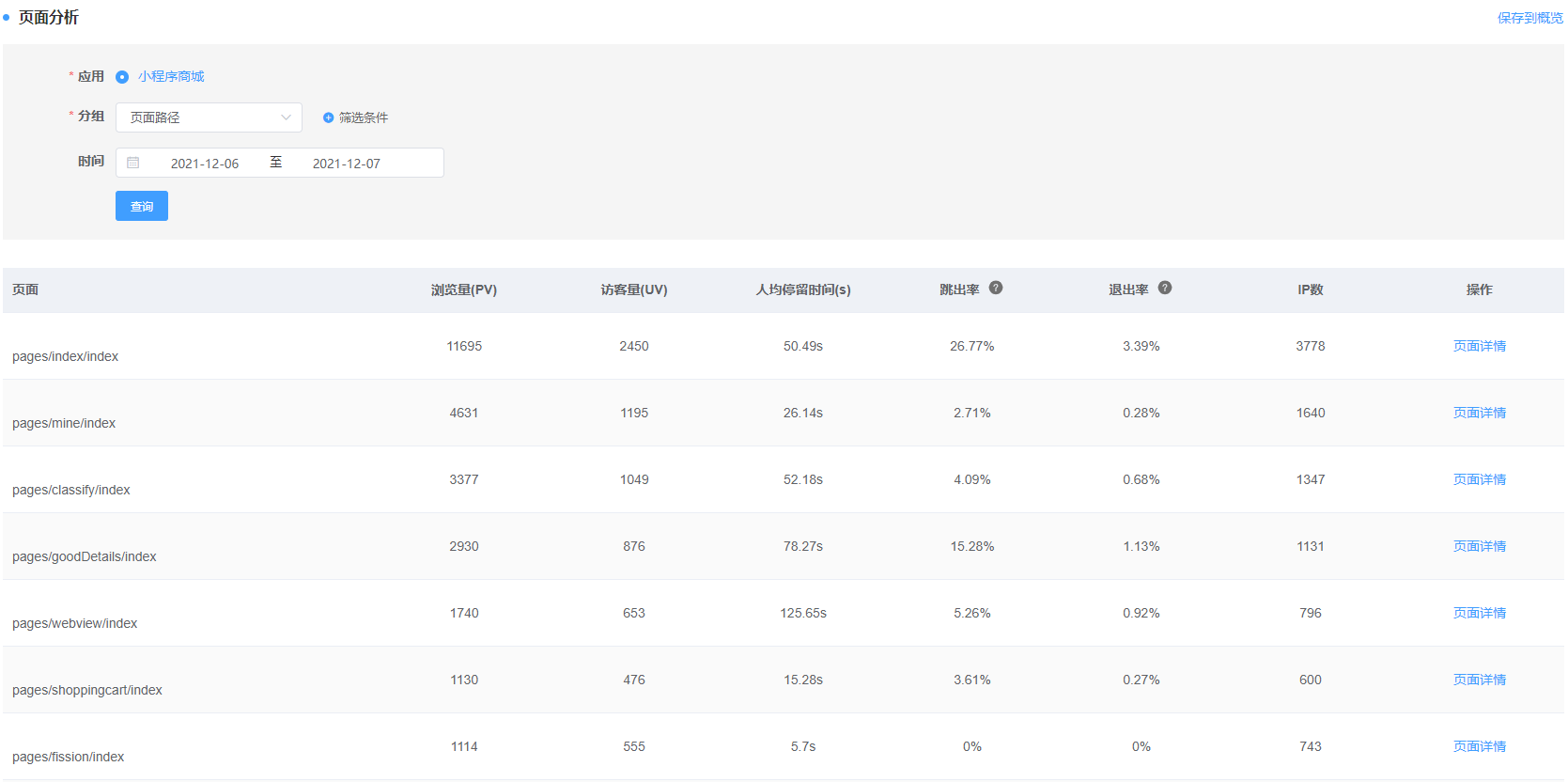This screenshot has height=782, width=1568.
Task: Open 页面详情 for pages/webview/index
Action: coord(1480,613)
